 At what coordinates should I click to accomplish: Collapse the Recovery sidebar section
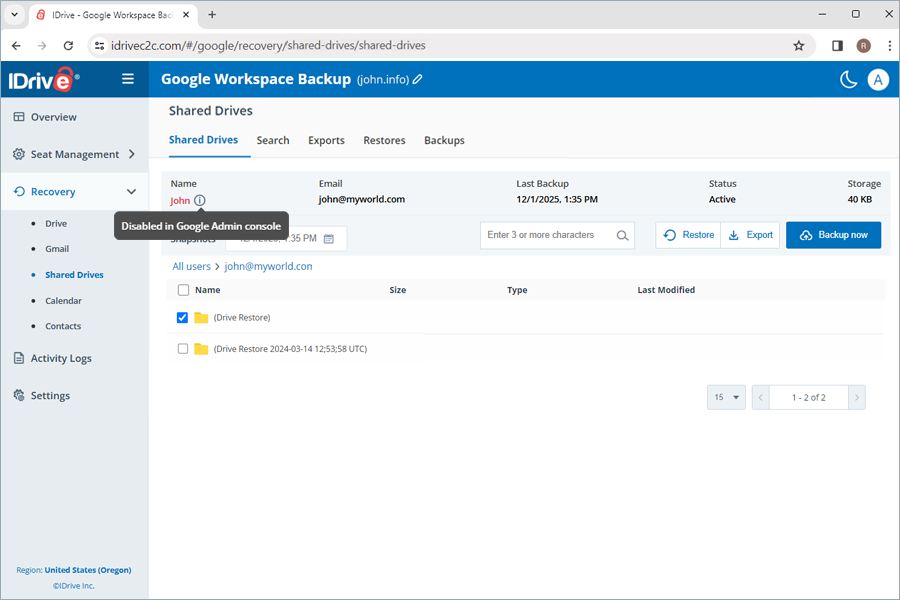130,191
